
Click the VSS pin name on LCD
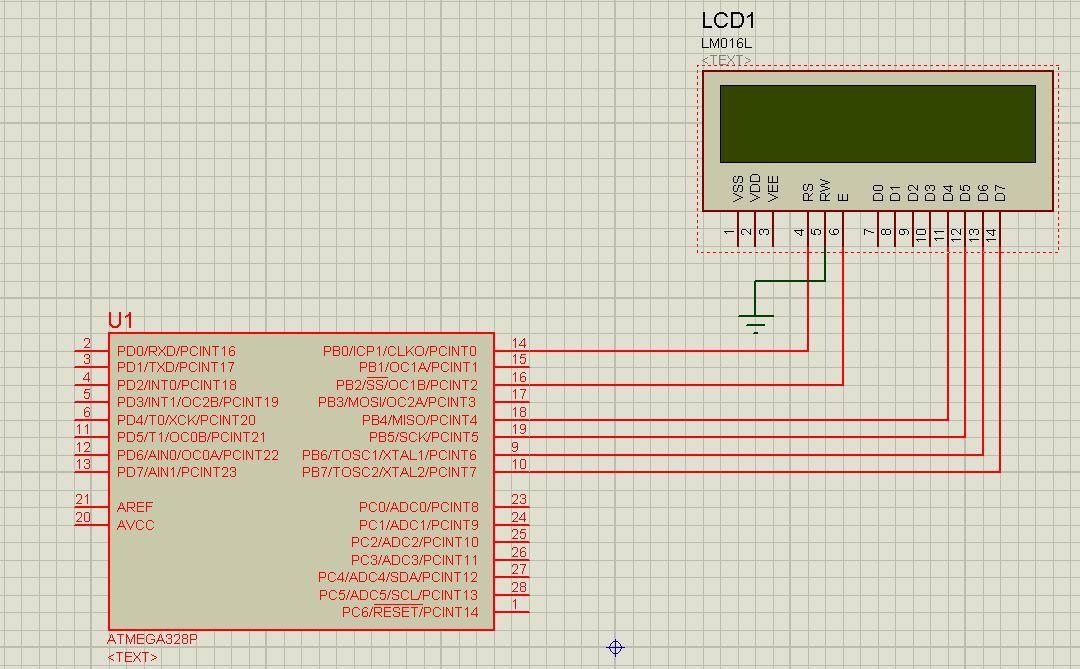(738, 189)
